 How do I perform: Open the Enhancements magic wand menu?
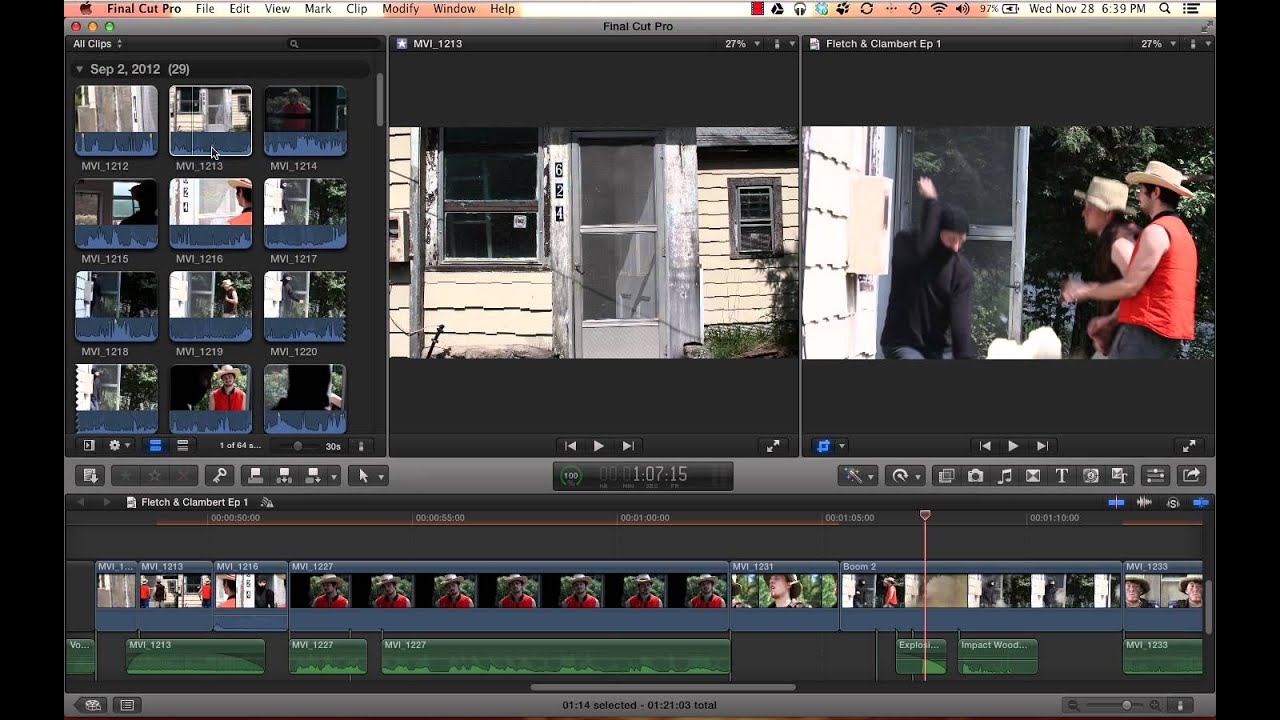point(858,476)
